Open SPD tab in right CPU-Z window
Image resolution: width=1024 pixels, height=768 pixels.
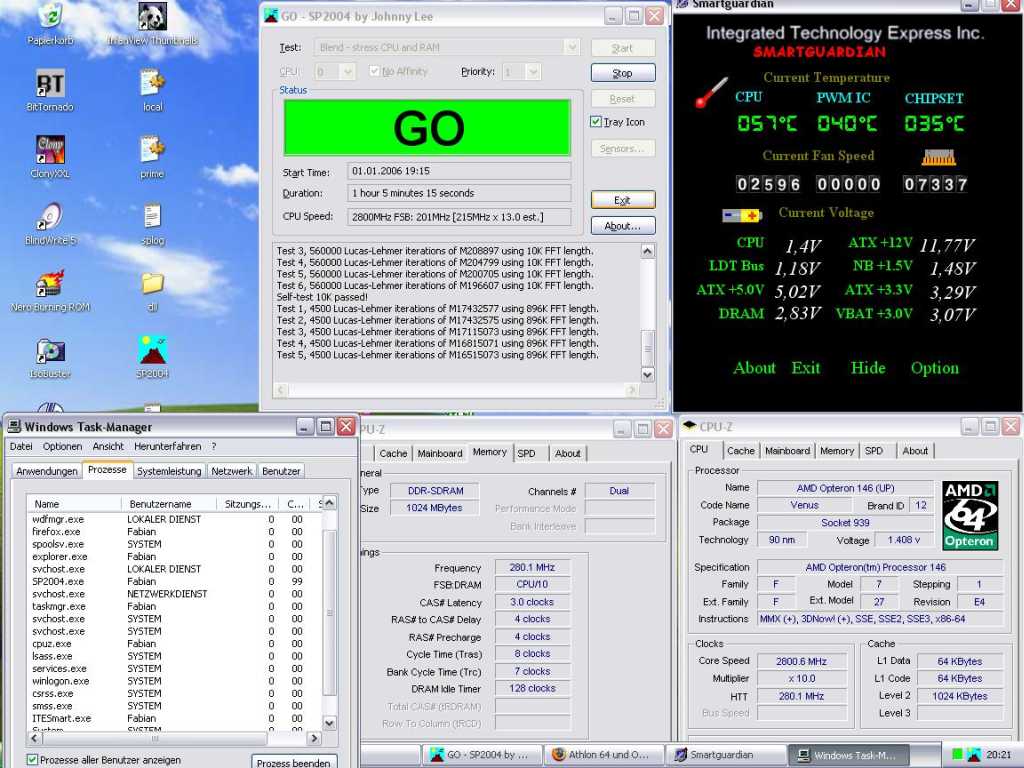(874, 451)
